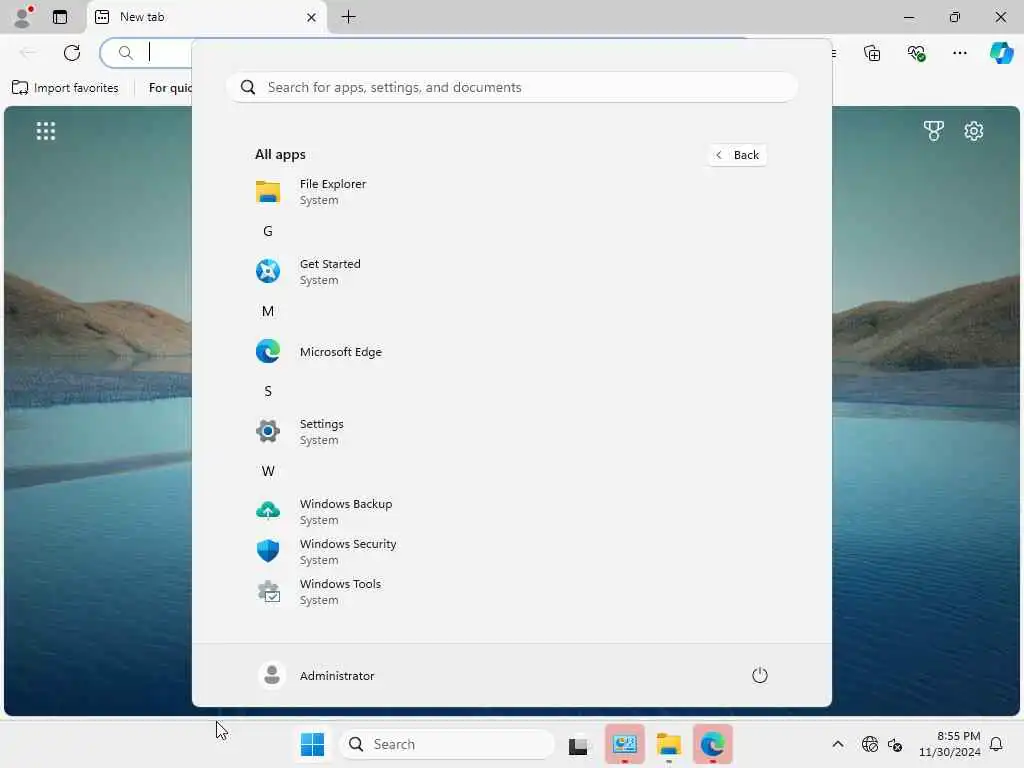Open muted volume tray icon
Viewport: 1024px width, 768px height.
[895, 744]
